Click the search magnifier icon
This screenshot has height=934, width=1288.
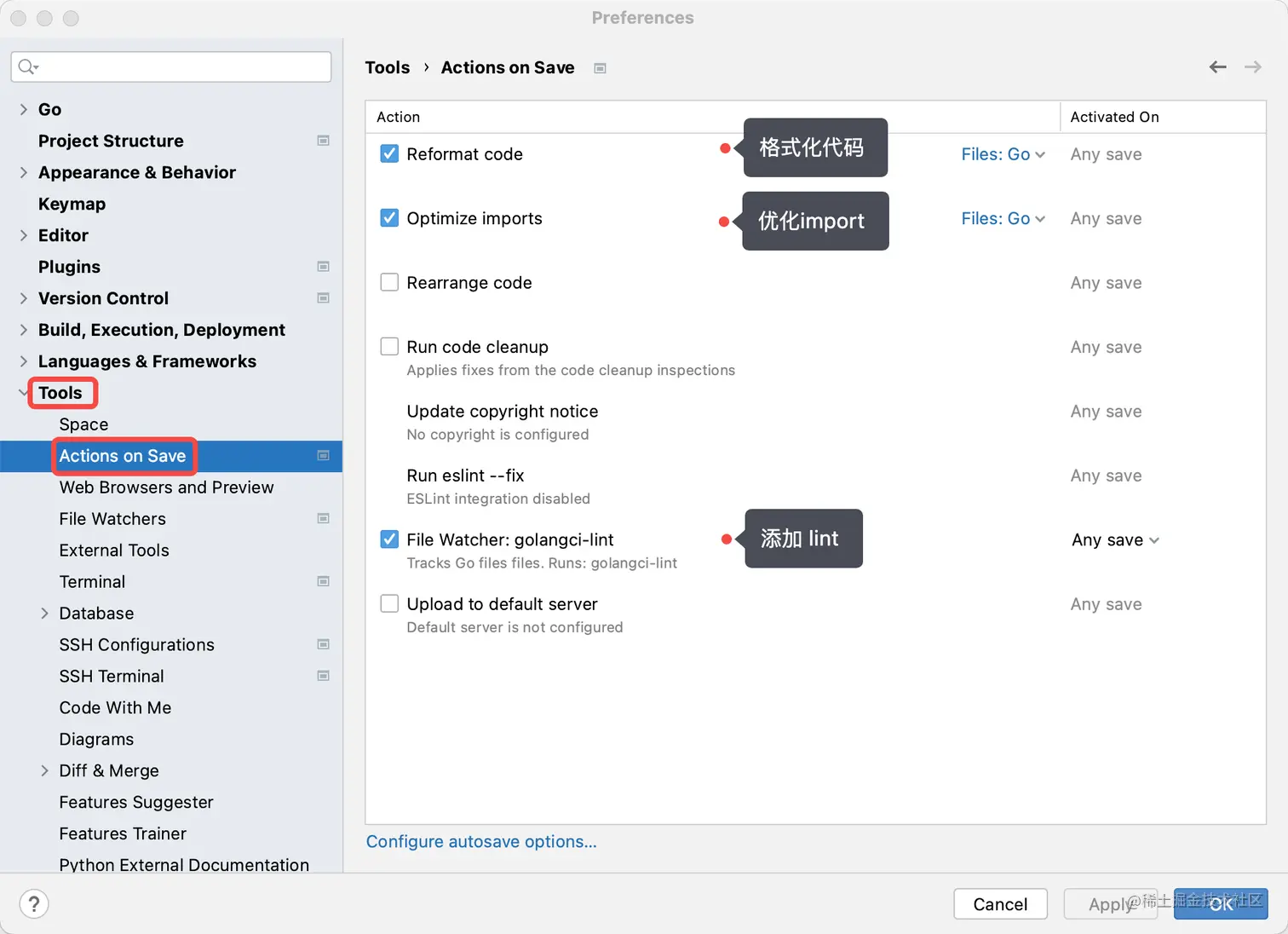pyautogui.click(x=28, y=66)
